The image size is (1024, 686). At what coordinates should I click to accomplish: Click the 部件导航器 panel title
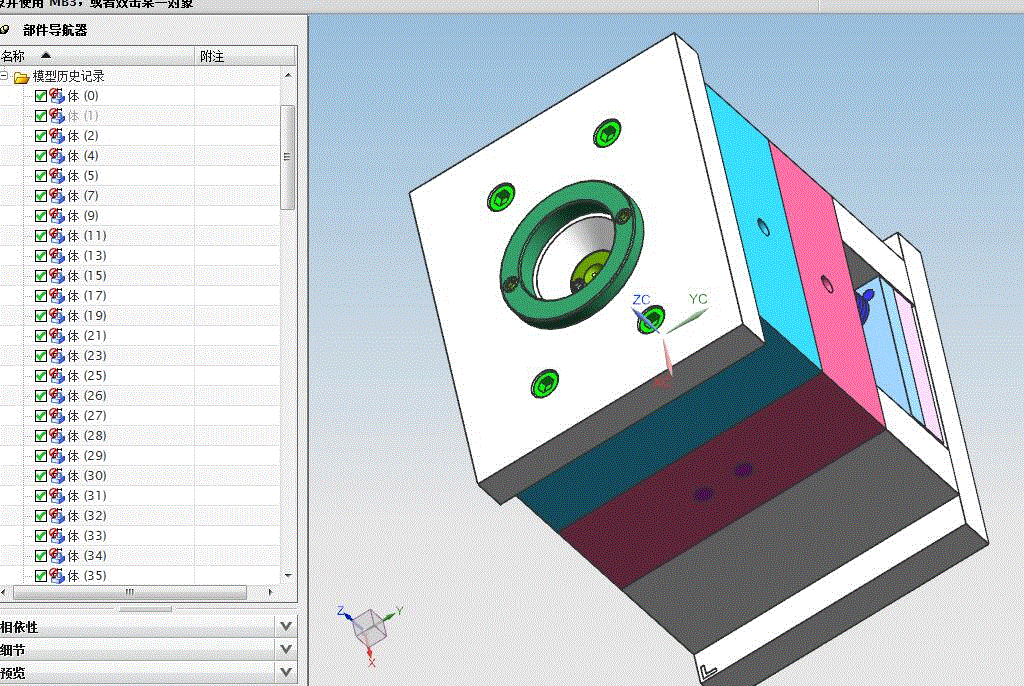click(x=55, y=30)
